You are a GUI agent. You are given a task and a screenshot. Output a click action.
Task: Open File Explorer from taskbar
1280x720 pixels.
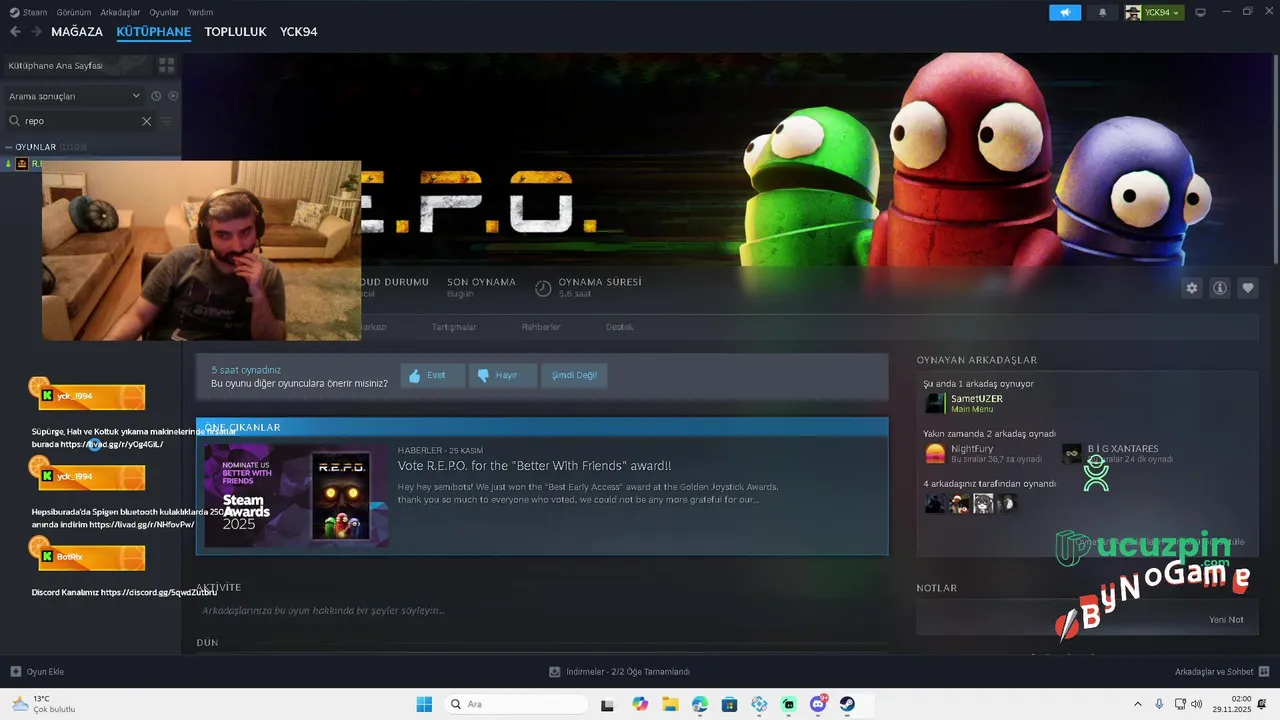pos(670,704)
